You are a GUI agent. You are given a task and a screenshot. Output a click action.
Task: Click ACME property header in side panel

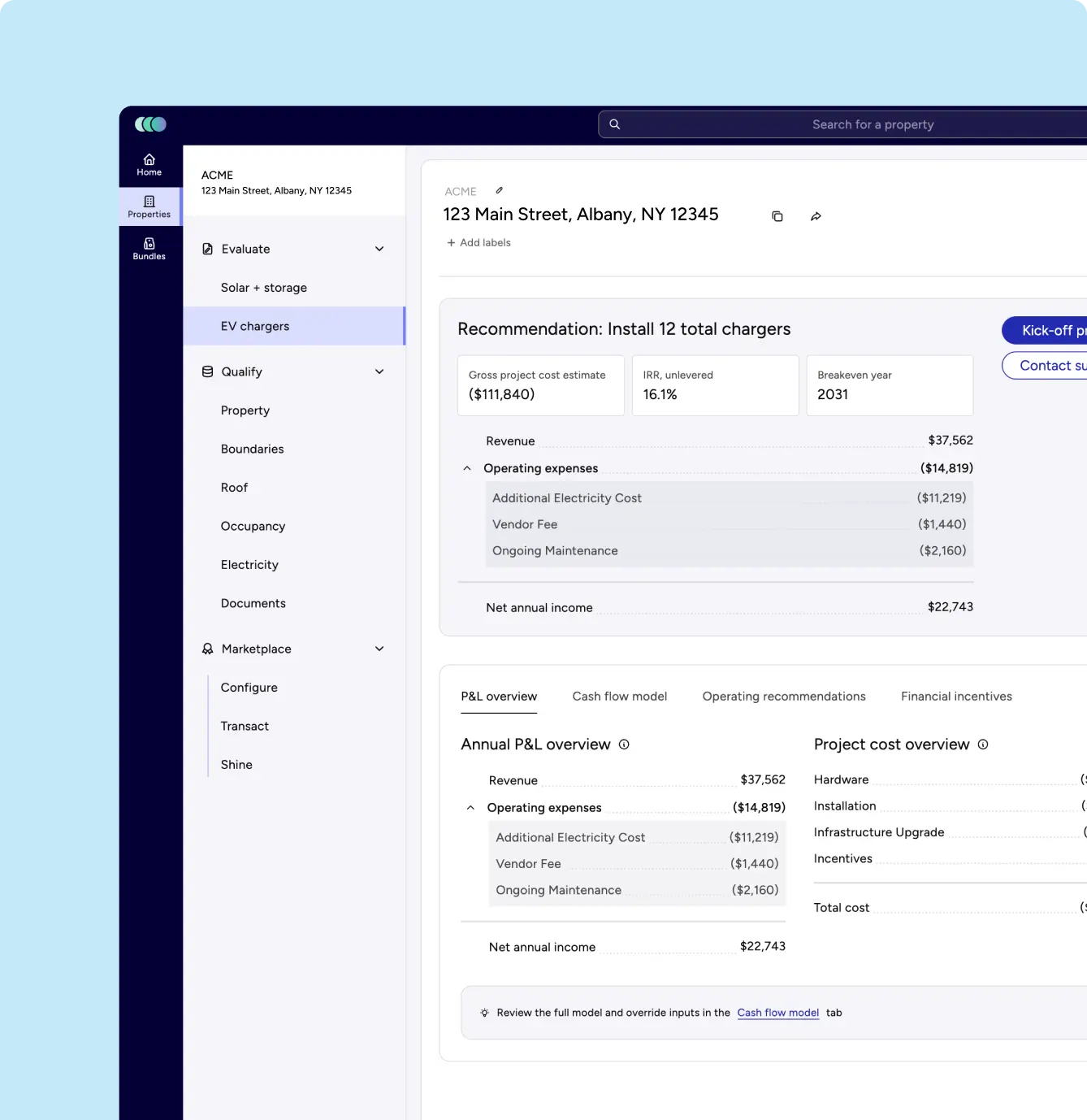pyautogui.click(x=294, y=181)
